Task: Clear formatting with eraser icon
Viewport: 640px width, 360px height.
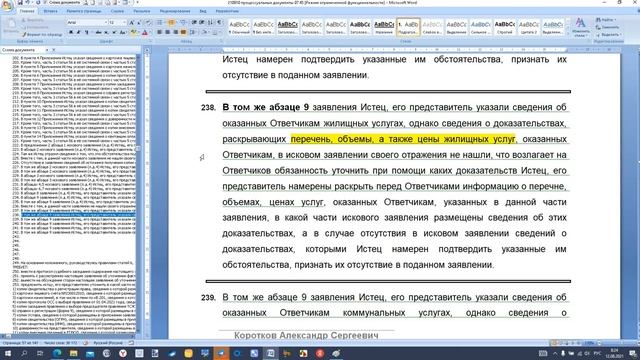Action: click(148, 22)
